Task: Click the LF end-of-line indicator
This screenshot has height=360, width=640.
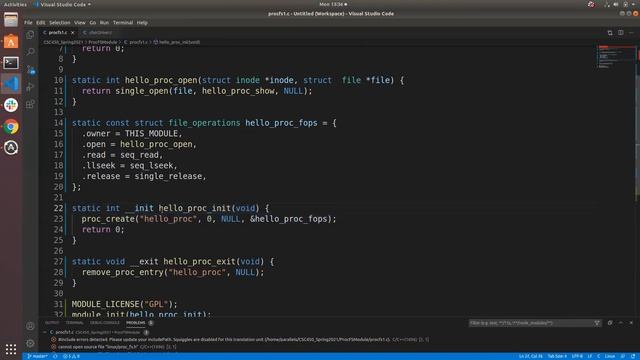Action: (x=590, y=356)
